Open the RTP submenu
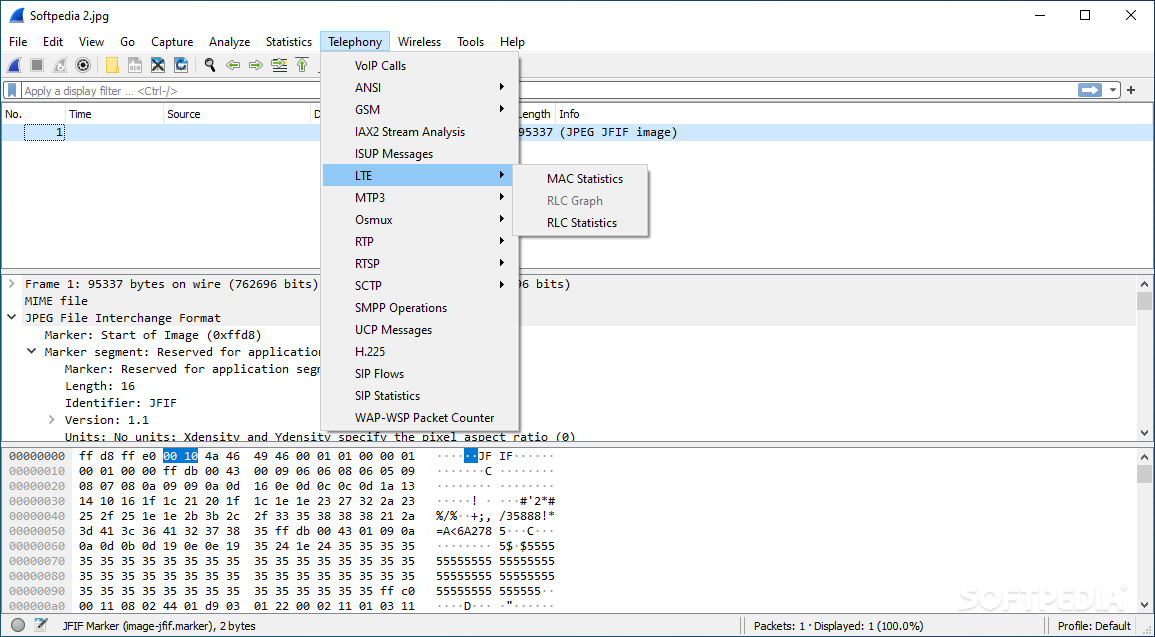This screenshot has height=637, width=1155. [x=420, y=242]
